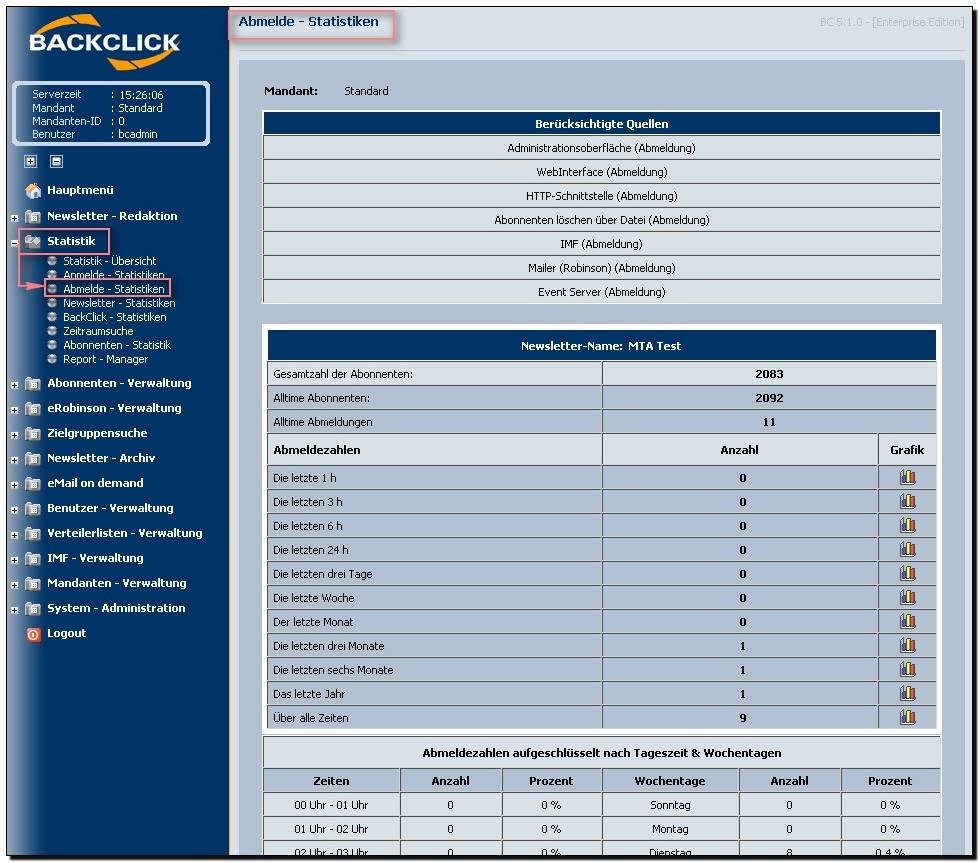Open chart icon for Die letzten sechs Monate

coord(908,670)
